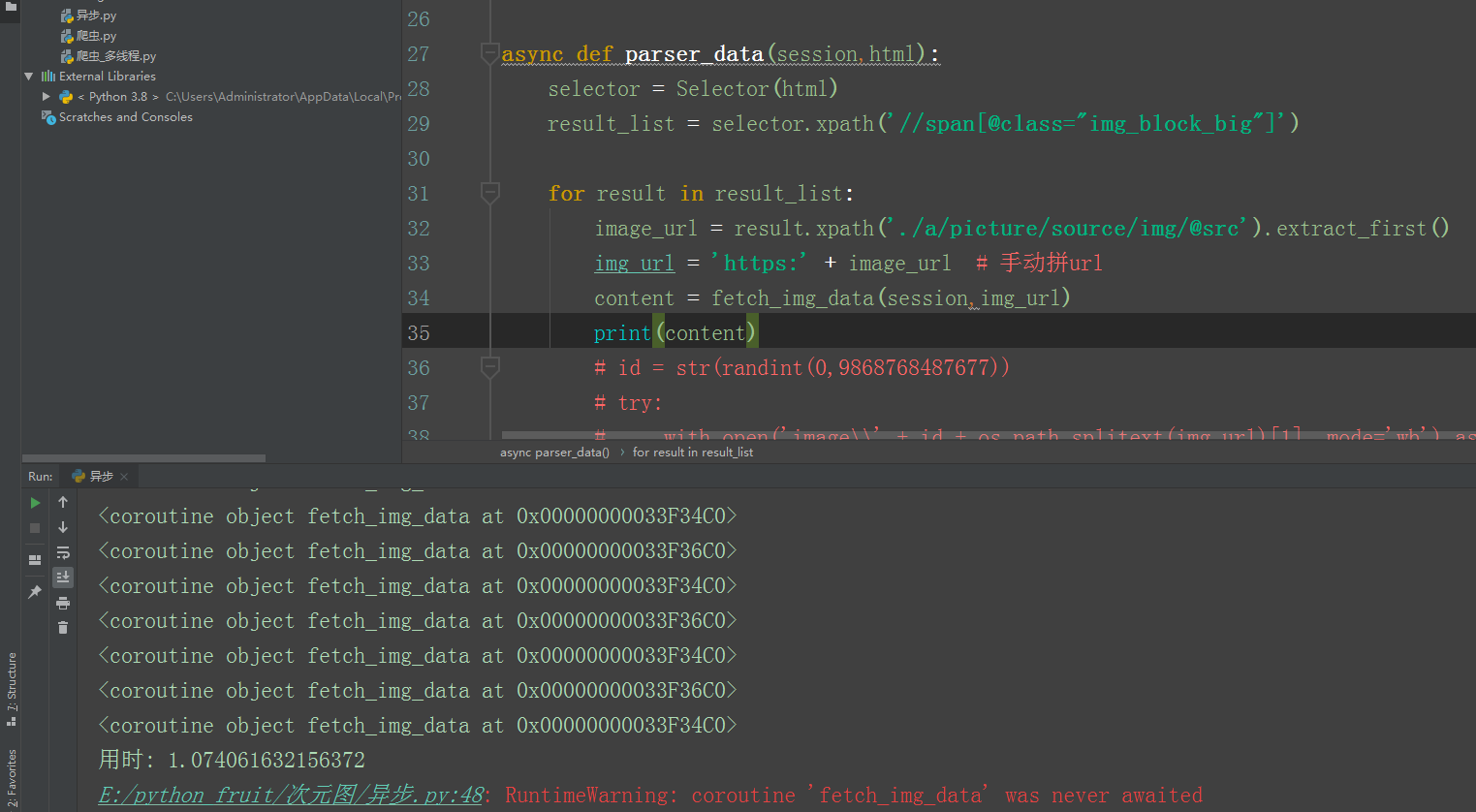The width and height of the screenshot is (1476, 812).
Task: Click the Python icon beside Python 3.8
Action: click(x=66, y=97)
